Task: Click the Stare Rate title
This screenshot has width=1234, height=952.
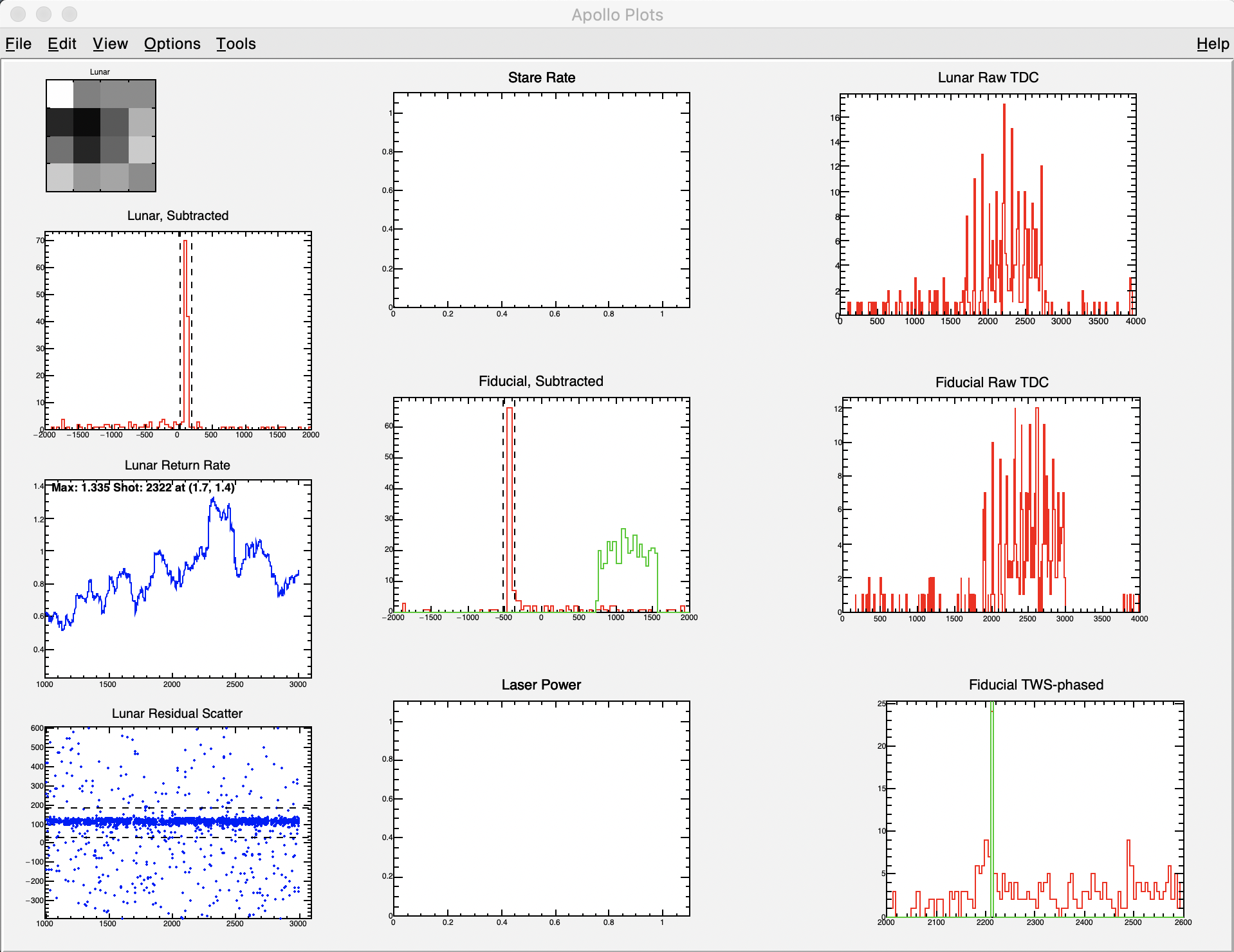Action: tap(542, 78)
